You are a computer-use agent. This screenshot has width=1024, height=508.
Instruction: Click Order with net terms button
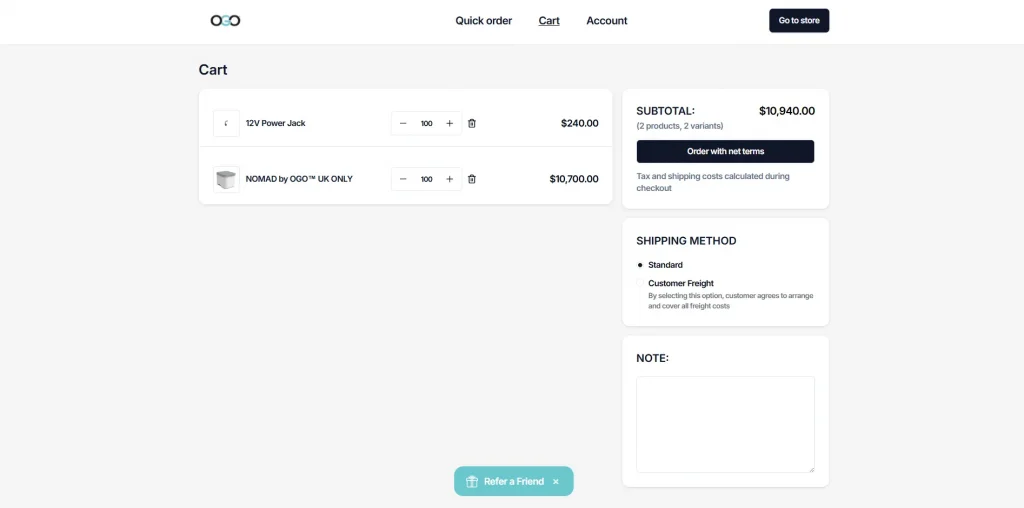(725, 151)
